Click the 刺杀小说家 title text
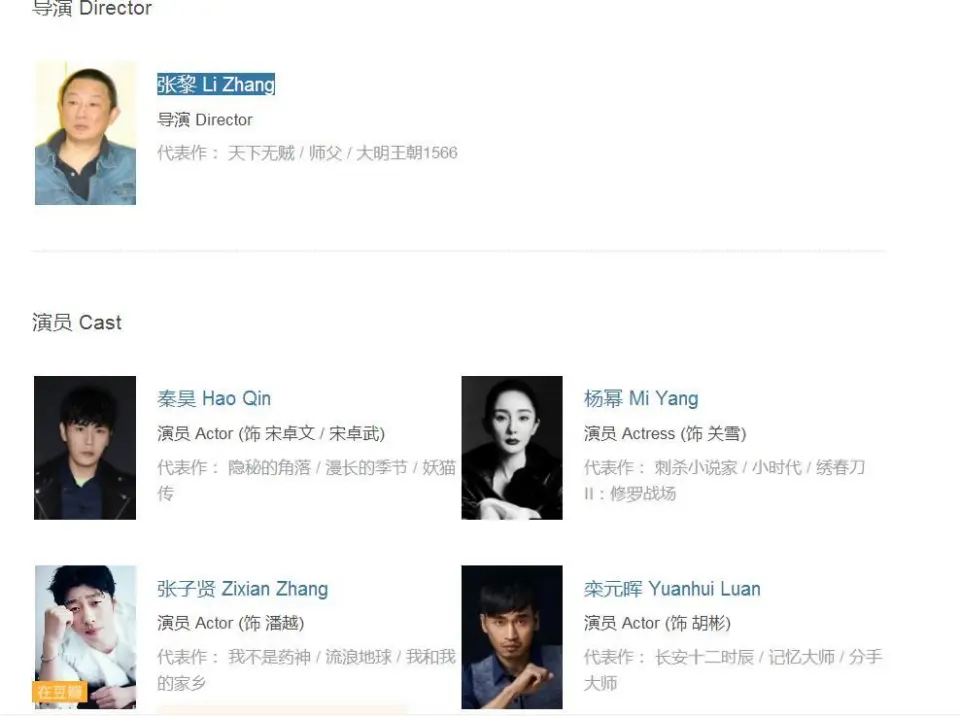The width and height of the screenshot is (960, 716). tap(696, 467)
